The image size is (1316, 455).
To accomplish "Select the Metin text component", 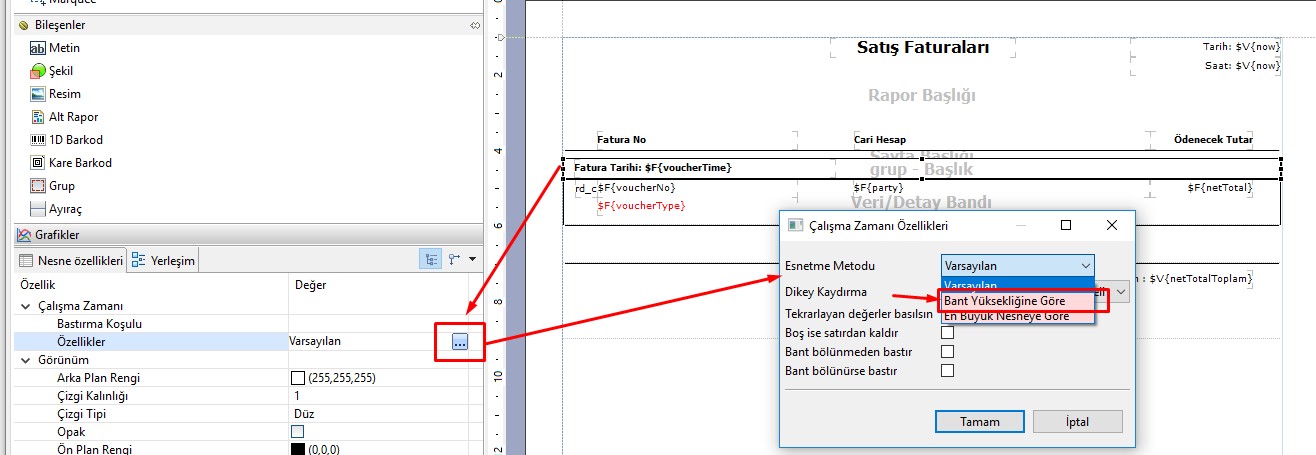I will click(x=64, y=48).
